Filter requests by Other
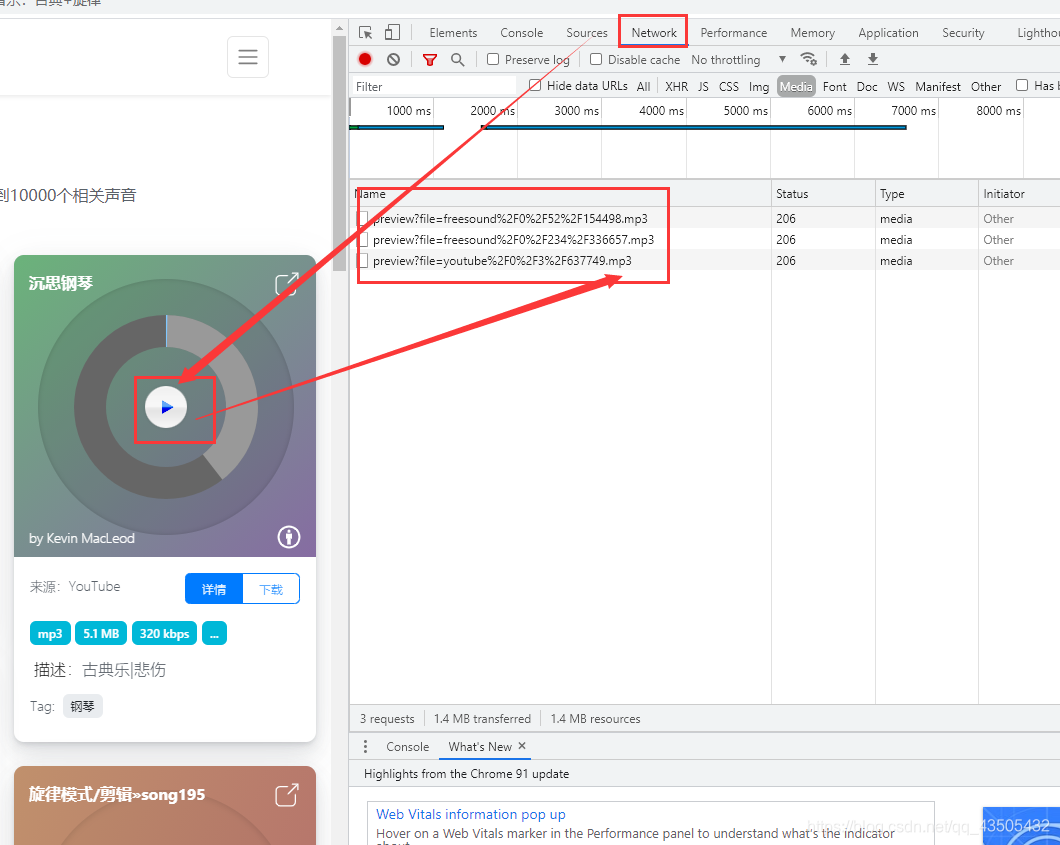 click(x=986, y=87)
